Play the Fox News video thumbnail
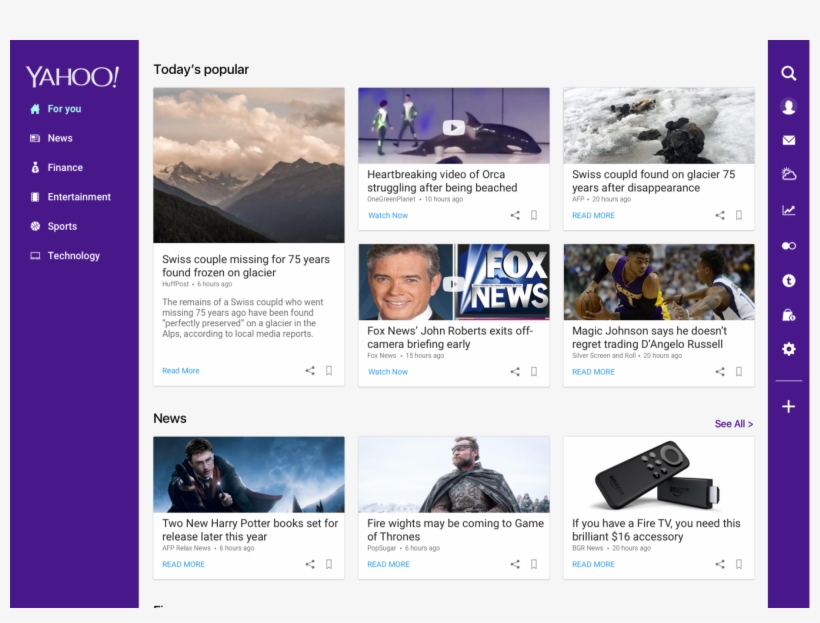 click(x=453, y=284)
